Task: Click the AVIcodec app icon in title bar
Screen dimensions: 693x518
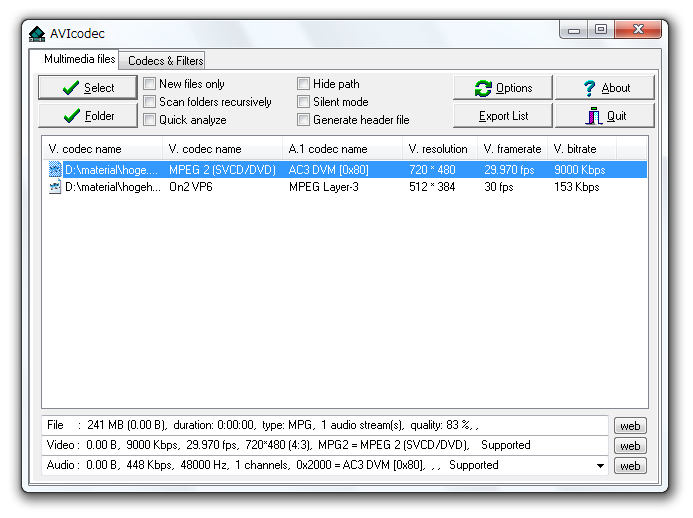Action: 37,34
